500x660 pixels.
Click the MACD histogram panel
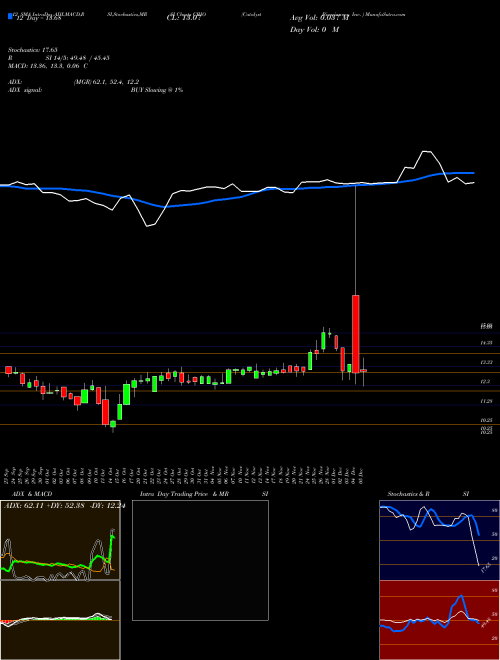pyautogui.click(x=60, y=620)
